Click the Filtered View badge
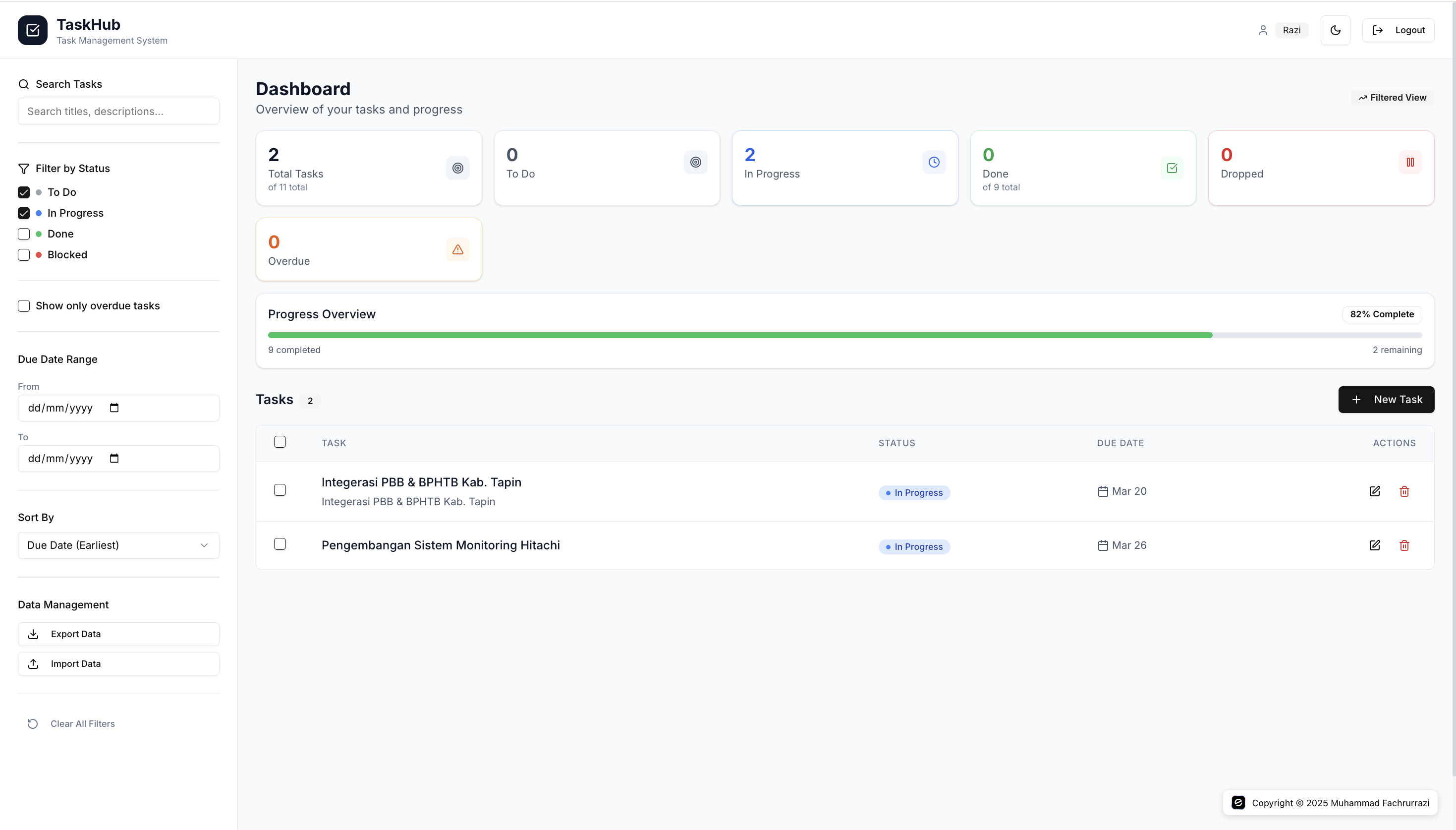 click(1392, 98)
